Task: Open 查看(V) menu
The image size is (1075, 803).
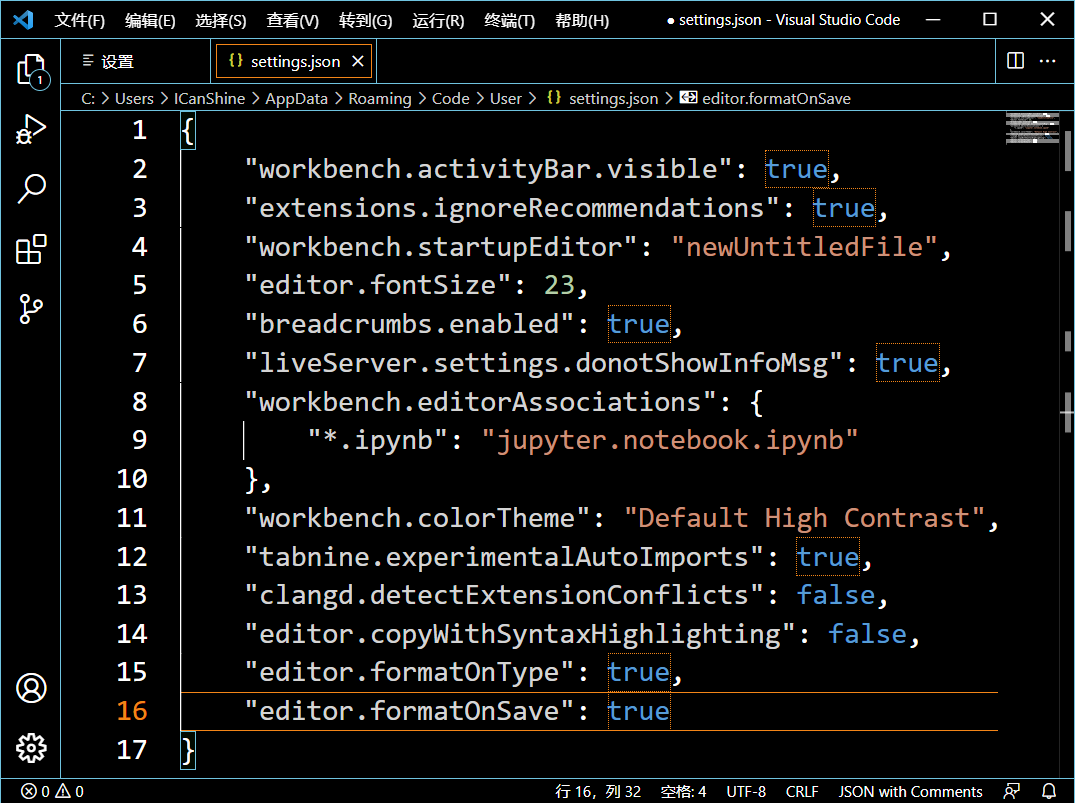Action: [293, 21]
